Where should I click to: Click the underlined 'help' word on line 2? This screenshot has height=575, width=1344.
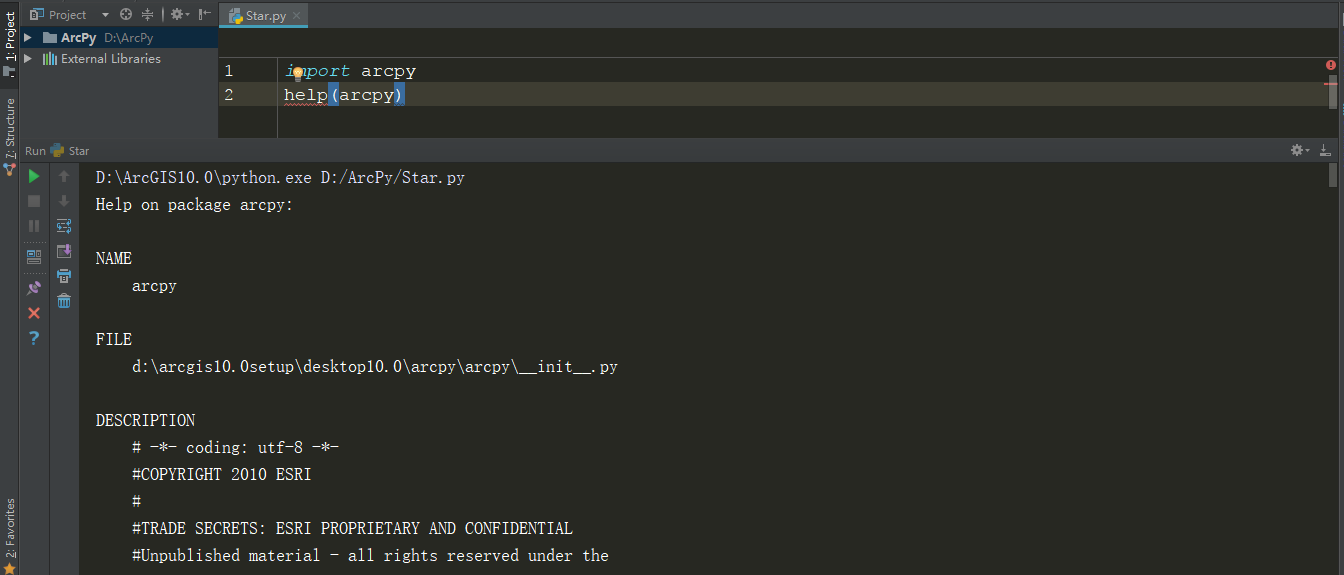pos(305,95)
